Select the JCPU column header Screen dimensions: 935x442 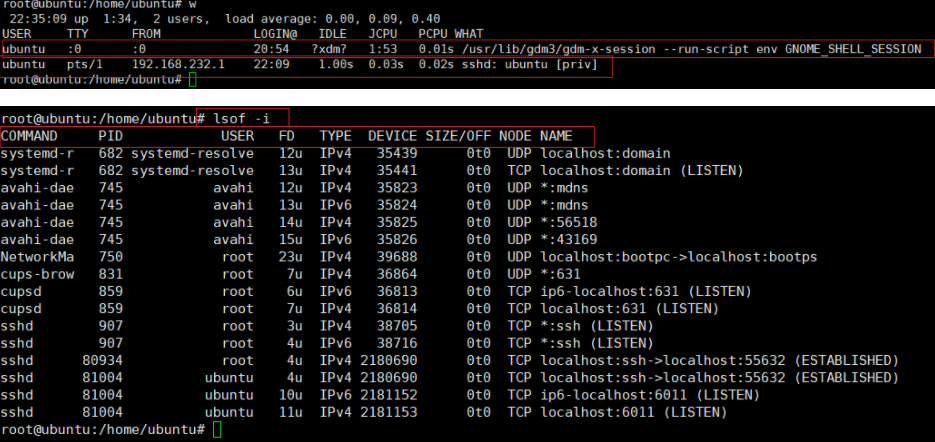tap(383, 33)
